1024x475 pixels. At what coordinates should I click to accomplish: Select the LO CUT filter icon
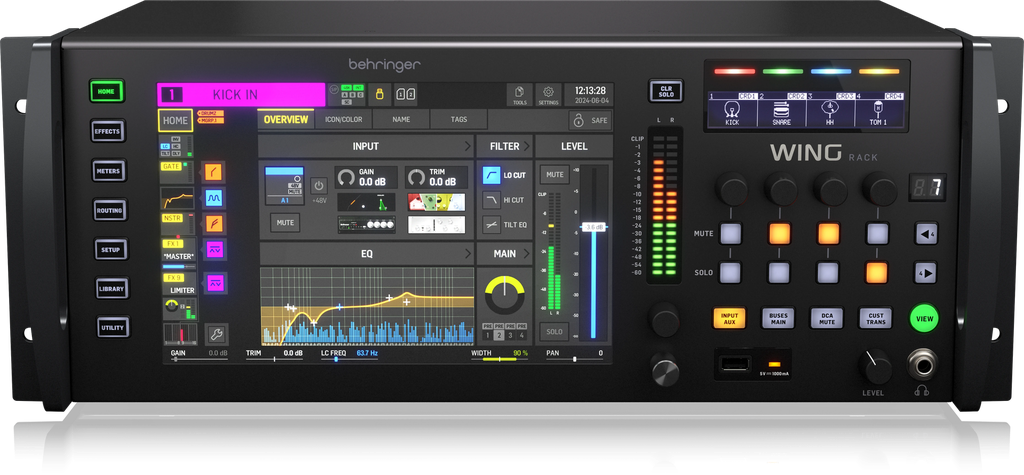click(492, 175)
